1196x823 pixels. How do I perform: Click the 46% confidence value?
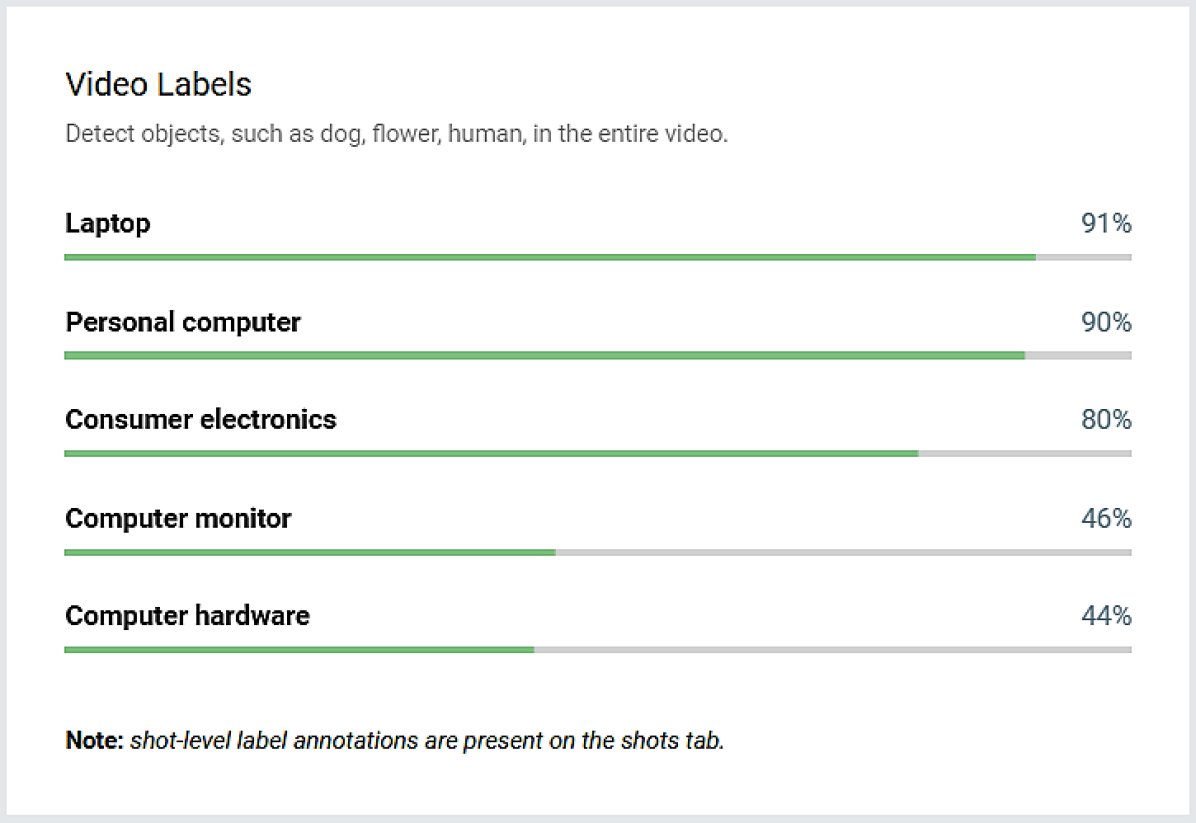tap(1105, 519)
